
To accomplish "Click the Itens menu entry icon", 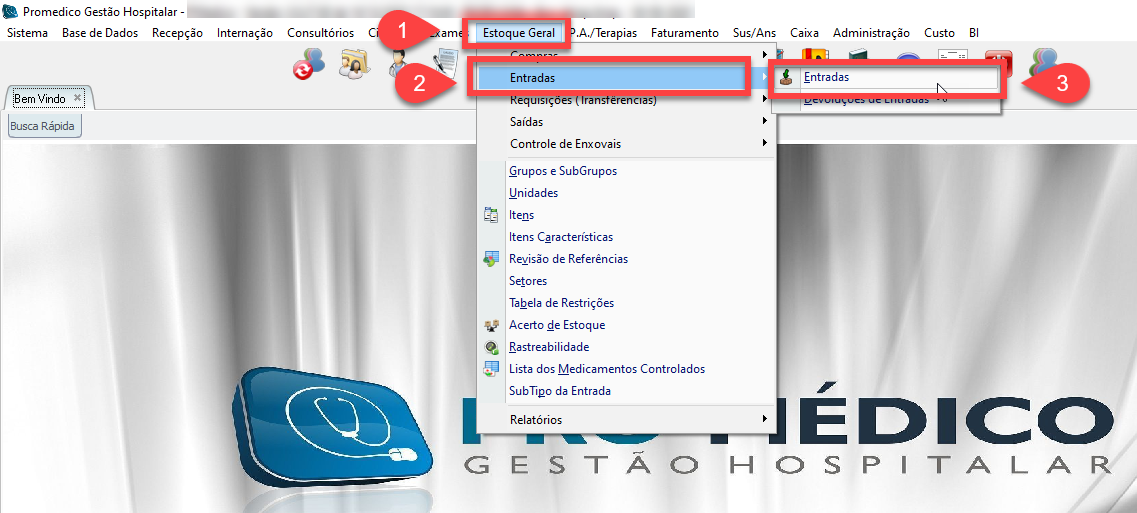I will [x=490, y=215].
